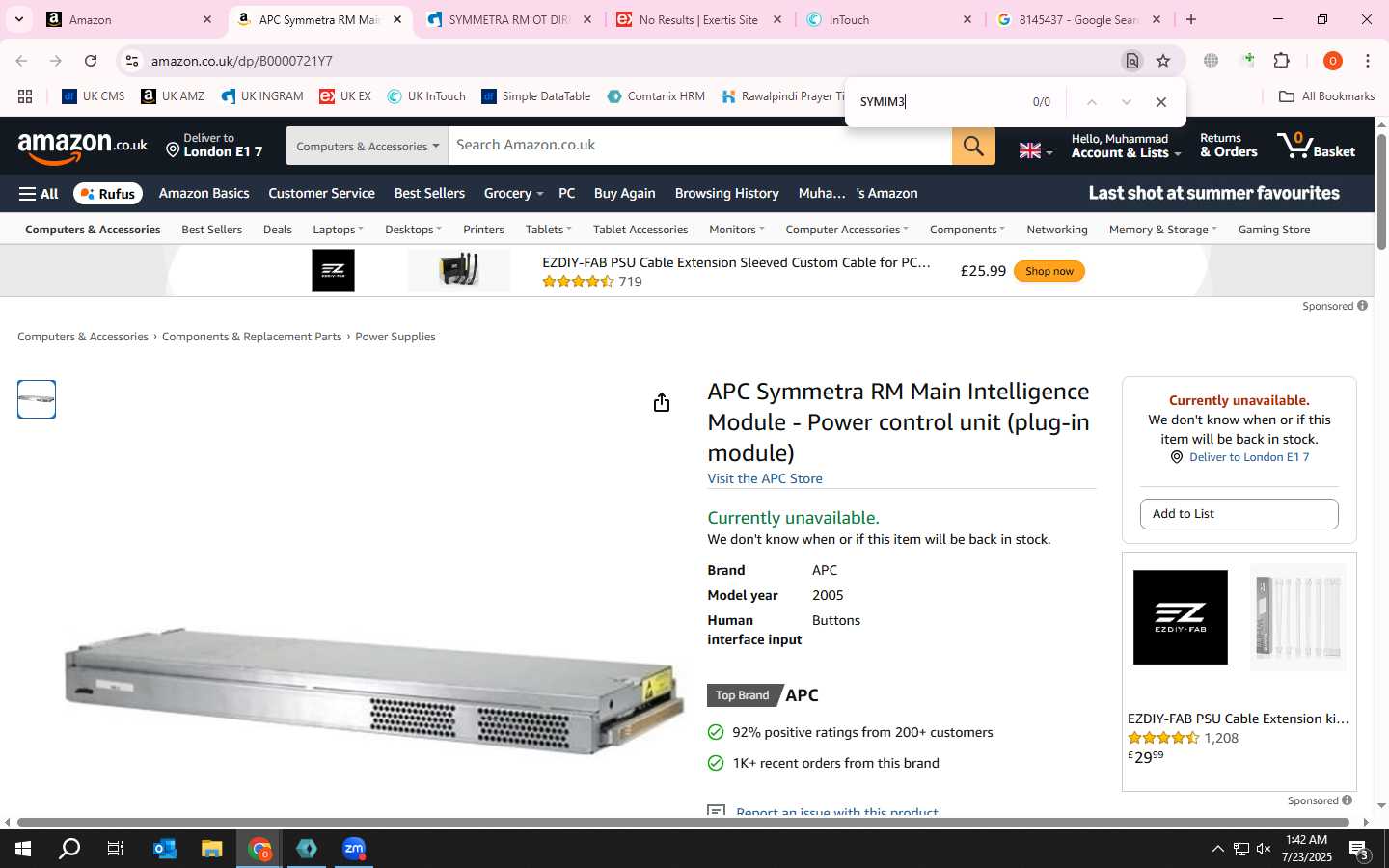Viewport: 1389px width, 868px height.
Task: Click the Shop now ad button
Action: click(1049, 271)
